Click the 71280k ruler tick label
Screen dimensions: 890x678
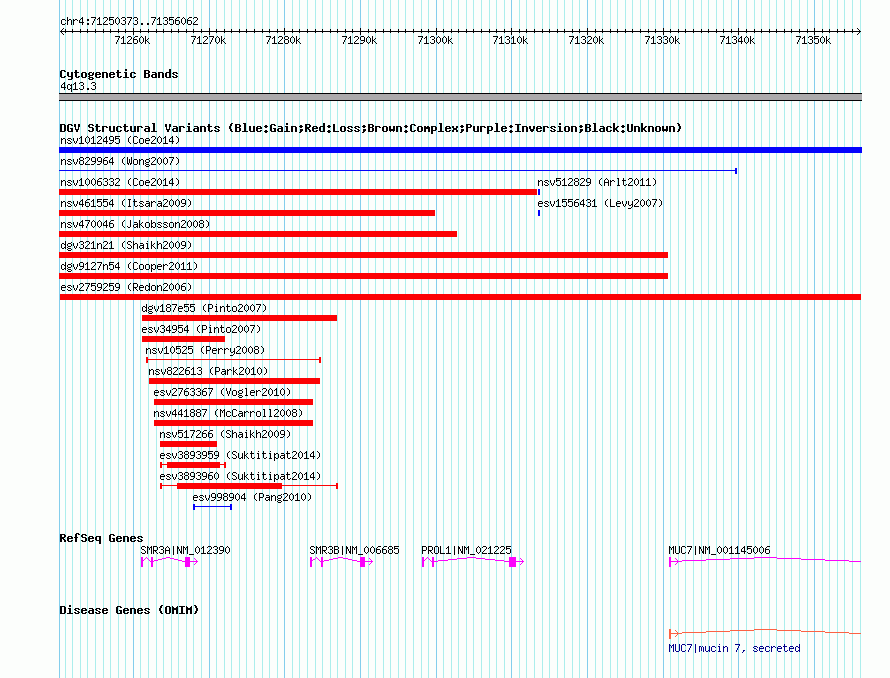[x=284, y=40]
